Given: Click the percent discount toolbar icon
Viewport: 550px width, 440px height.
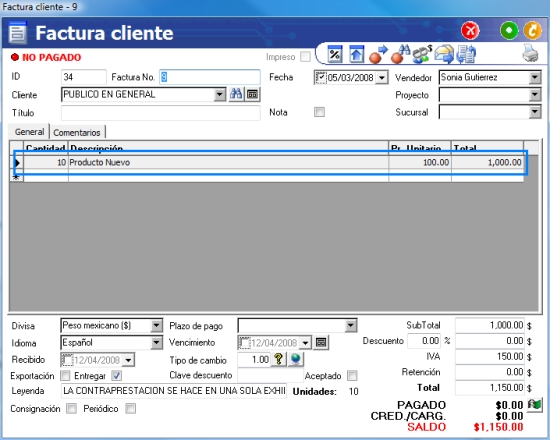Looking at the screenshot, I should click(335, 54).
